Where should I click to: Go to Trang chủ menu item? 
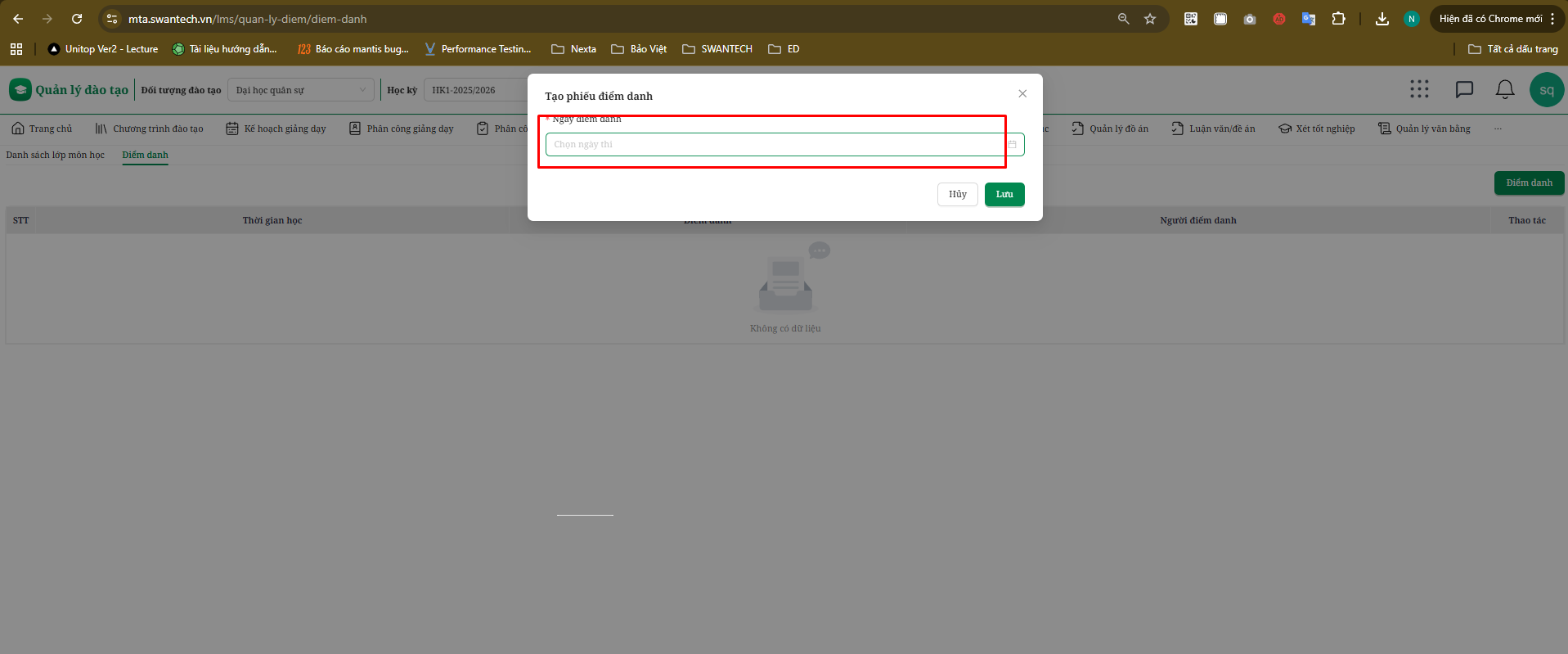(42, 129)
